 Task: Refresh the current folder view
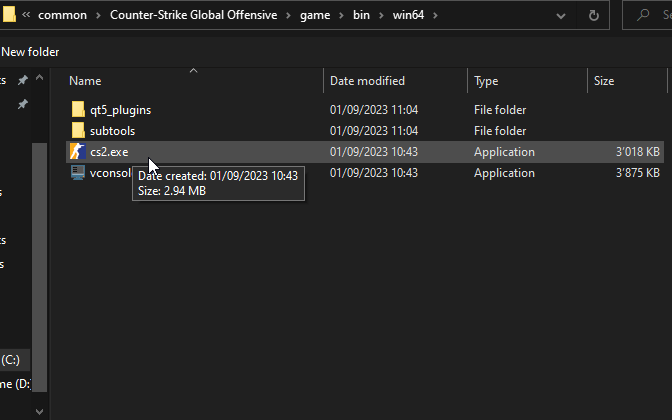click(x=594, y=15)
